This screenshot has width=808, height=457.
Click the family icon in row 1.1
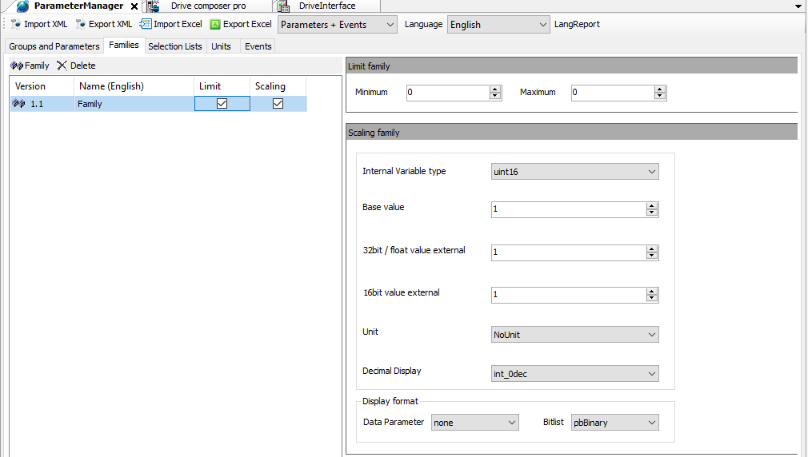(x=19, y=104)
